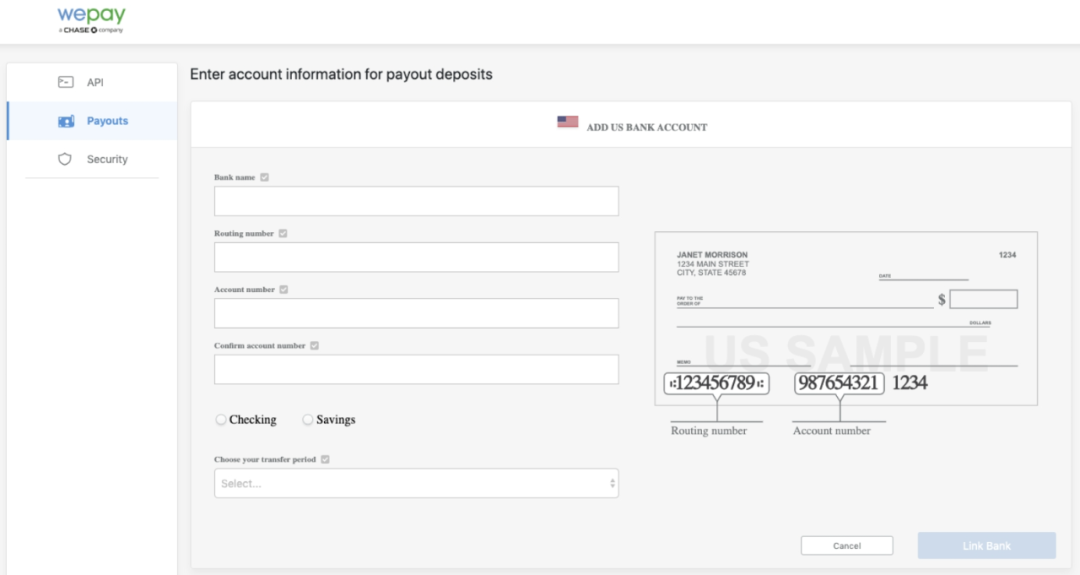Click into the Routing number field
Viewport: 1080px width, 575px height.
[x=416, y=257]
